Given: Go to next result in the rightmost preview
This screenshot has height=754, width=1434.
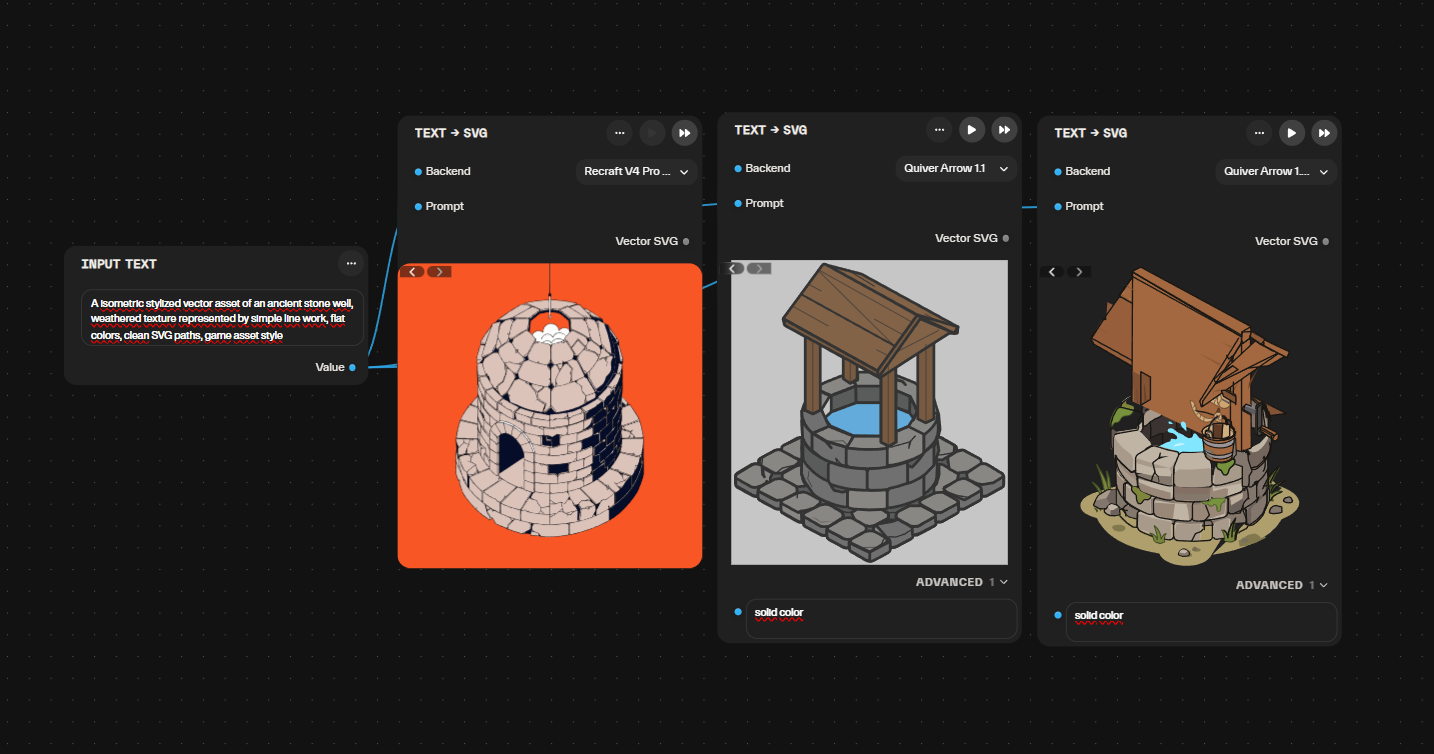Looking at the screenshot, I should [1078, 272].
